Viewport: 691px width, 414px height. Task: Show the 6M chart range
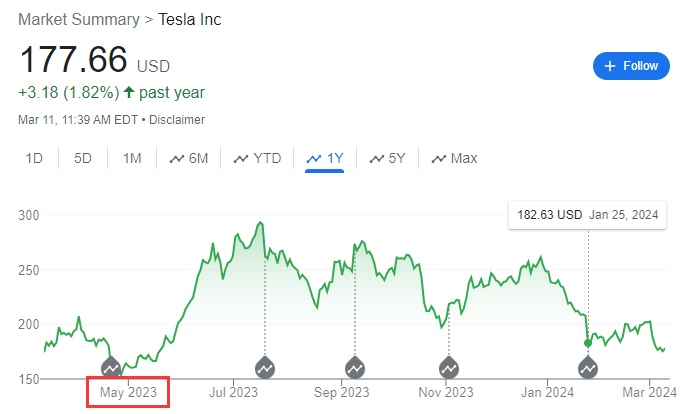[x=189, y=158]
